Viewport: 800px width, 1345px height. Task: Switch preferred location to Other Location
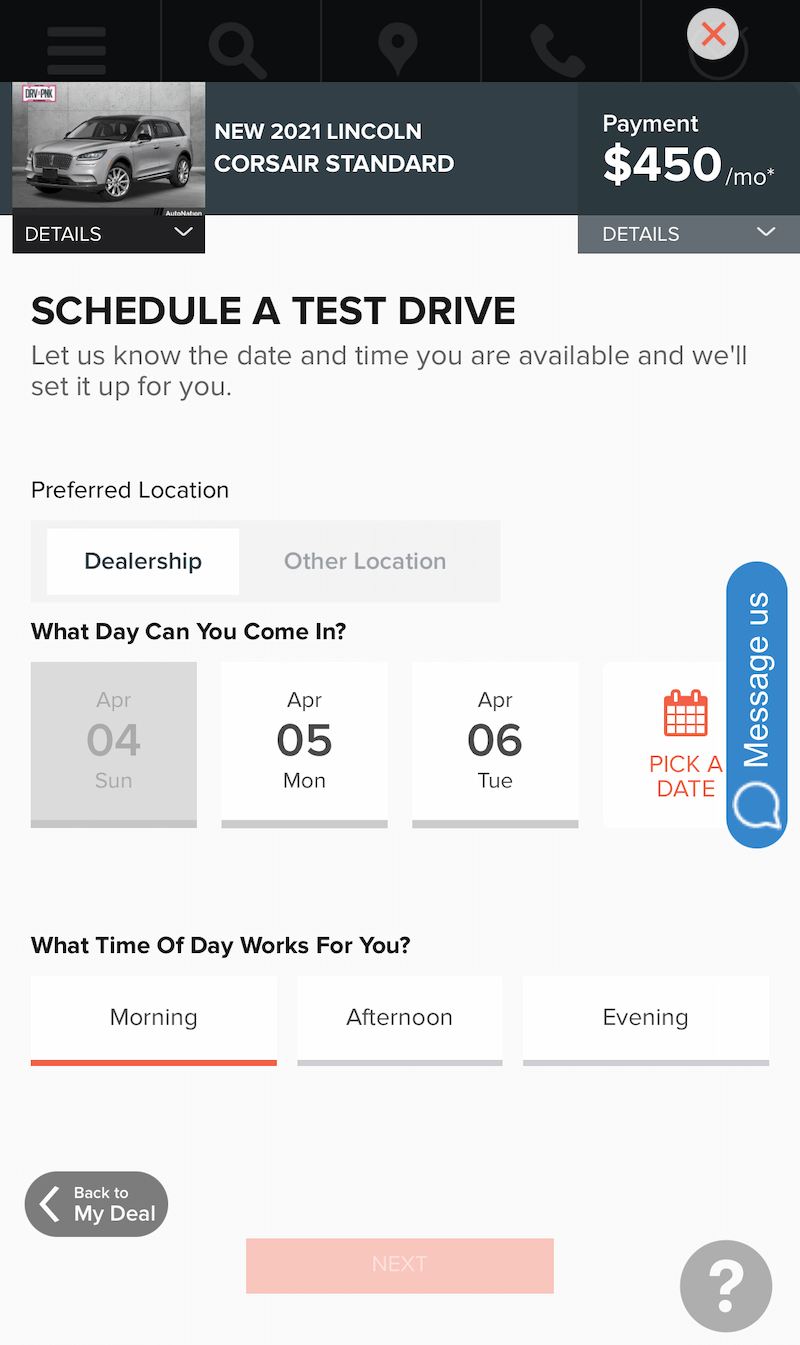(x=365, y=561)
